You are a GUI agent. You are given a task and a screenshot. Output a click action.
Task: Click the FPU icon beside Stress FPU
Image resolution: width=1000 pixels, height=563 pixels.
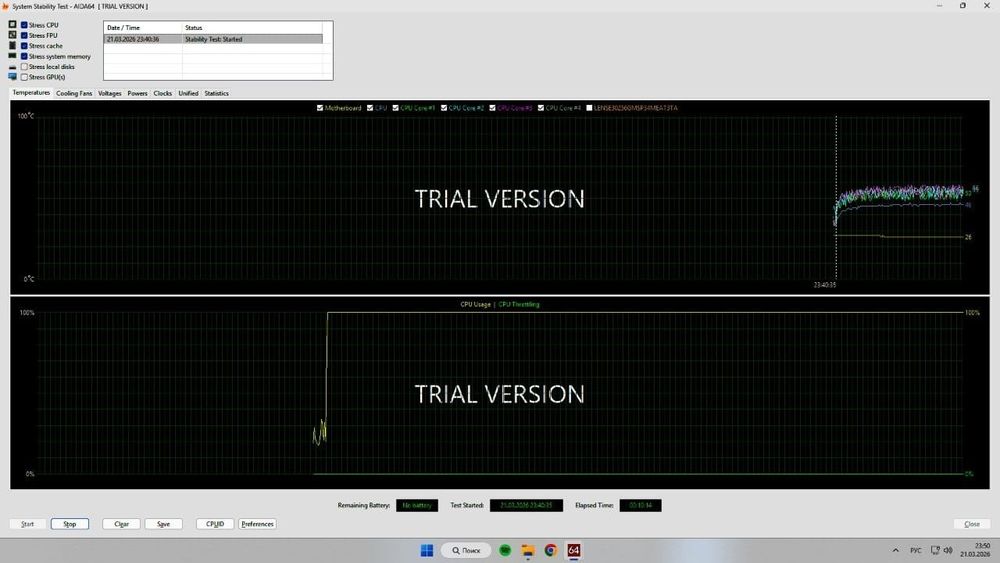(12, 34)
